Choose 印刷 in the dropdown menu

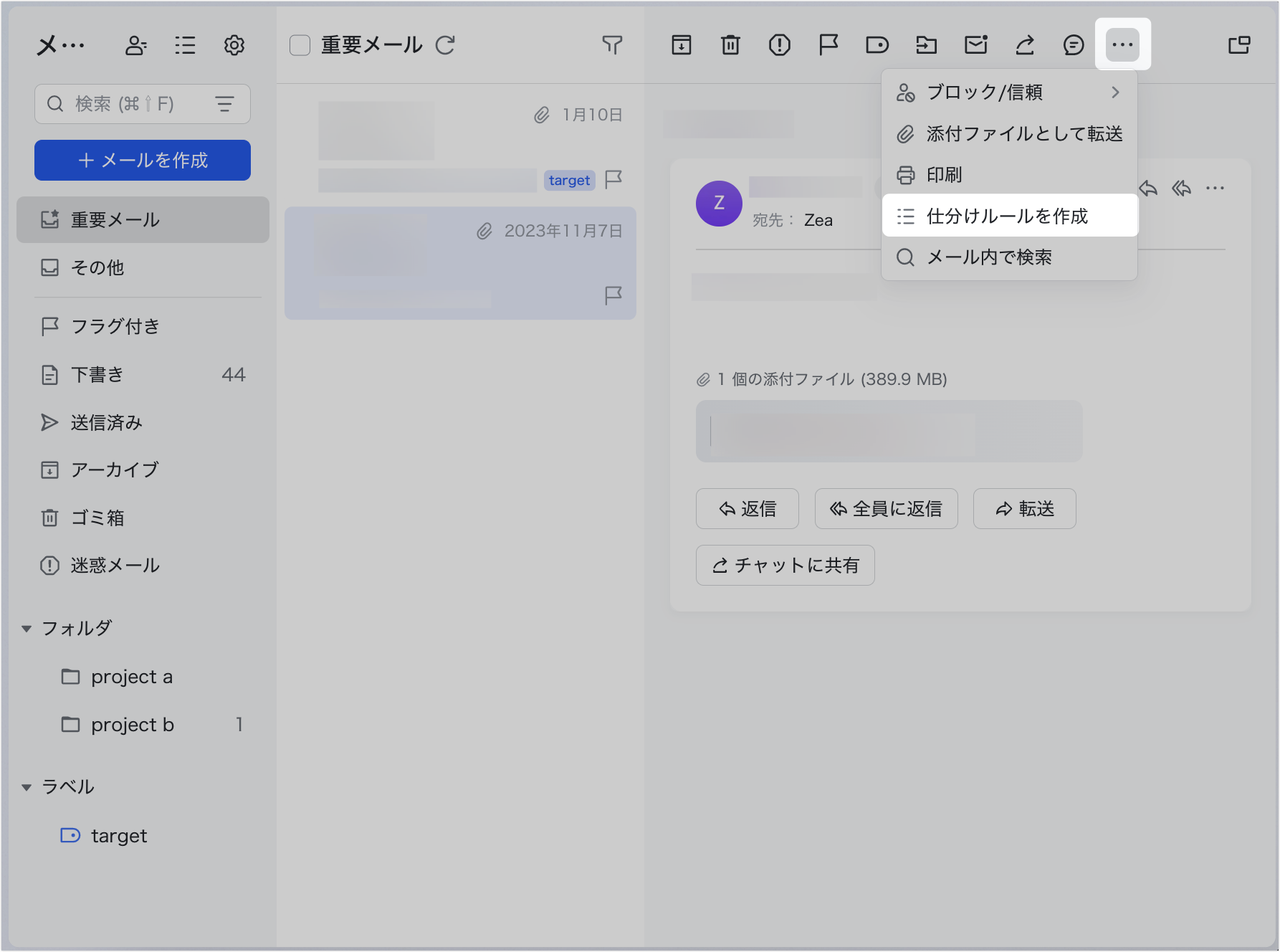(944, 175)
